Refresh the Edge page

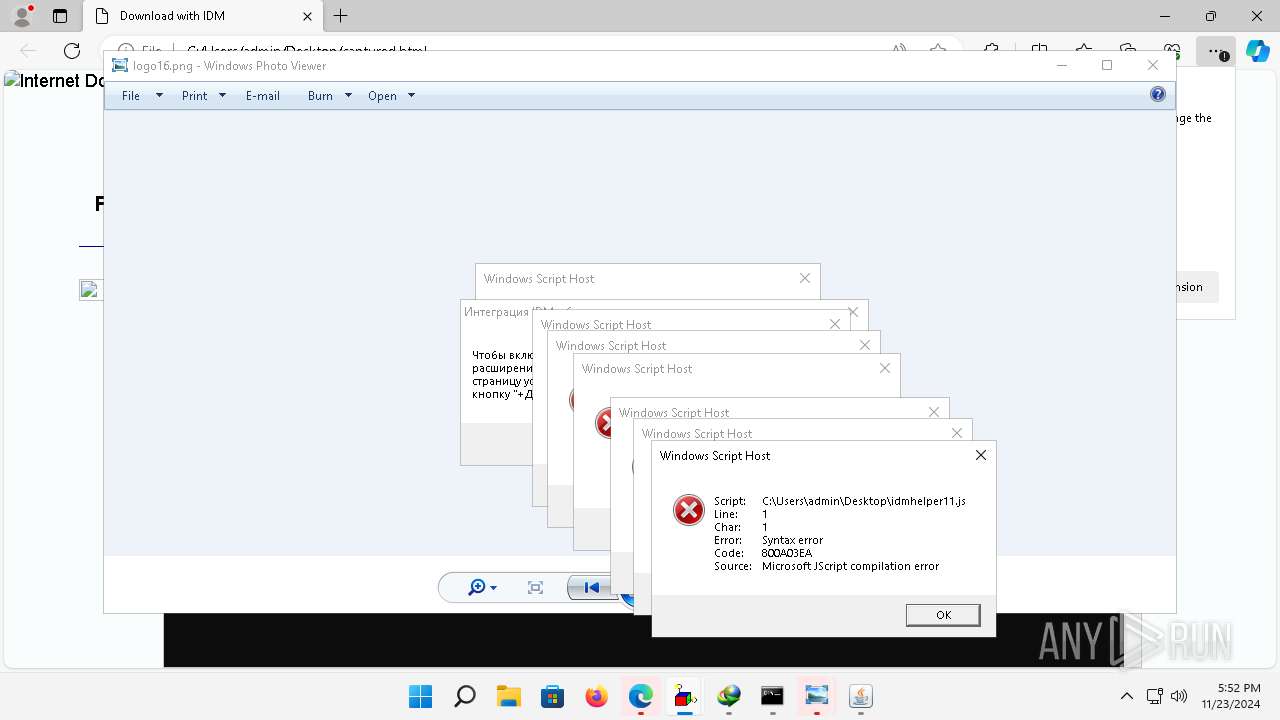point(72,51)
